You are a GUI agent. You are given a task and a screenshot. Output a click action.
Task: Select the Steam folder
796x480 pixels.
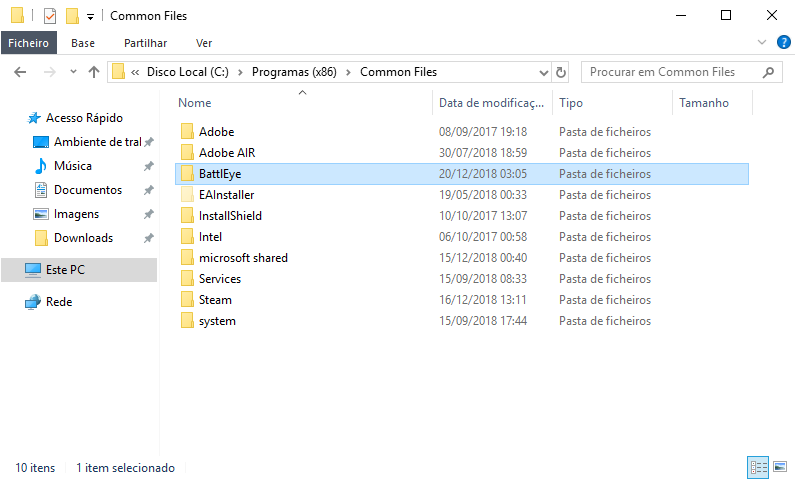point(215,300)
